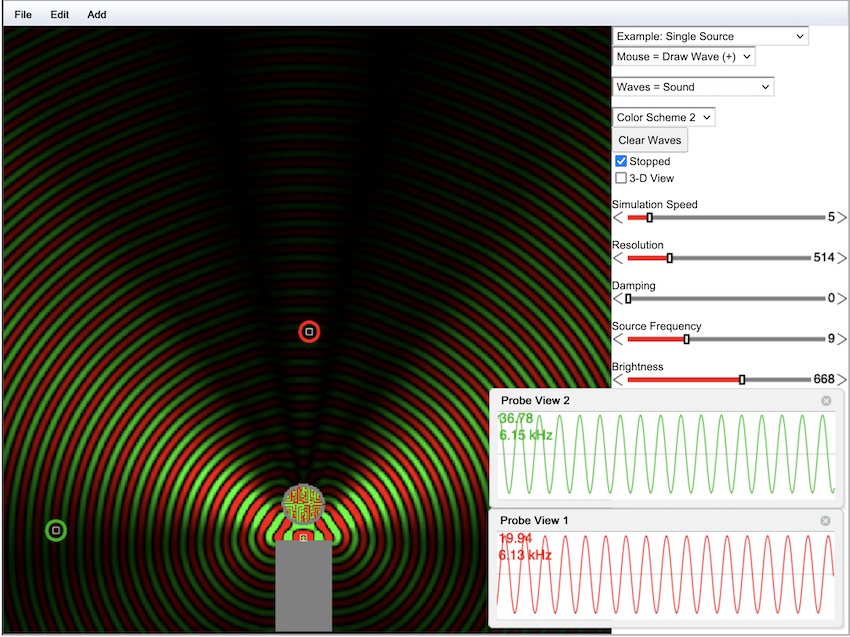Expand the Waves = Sound dropdown
The width and height of the screenshot is (850, 637).
(693, 87)
